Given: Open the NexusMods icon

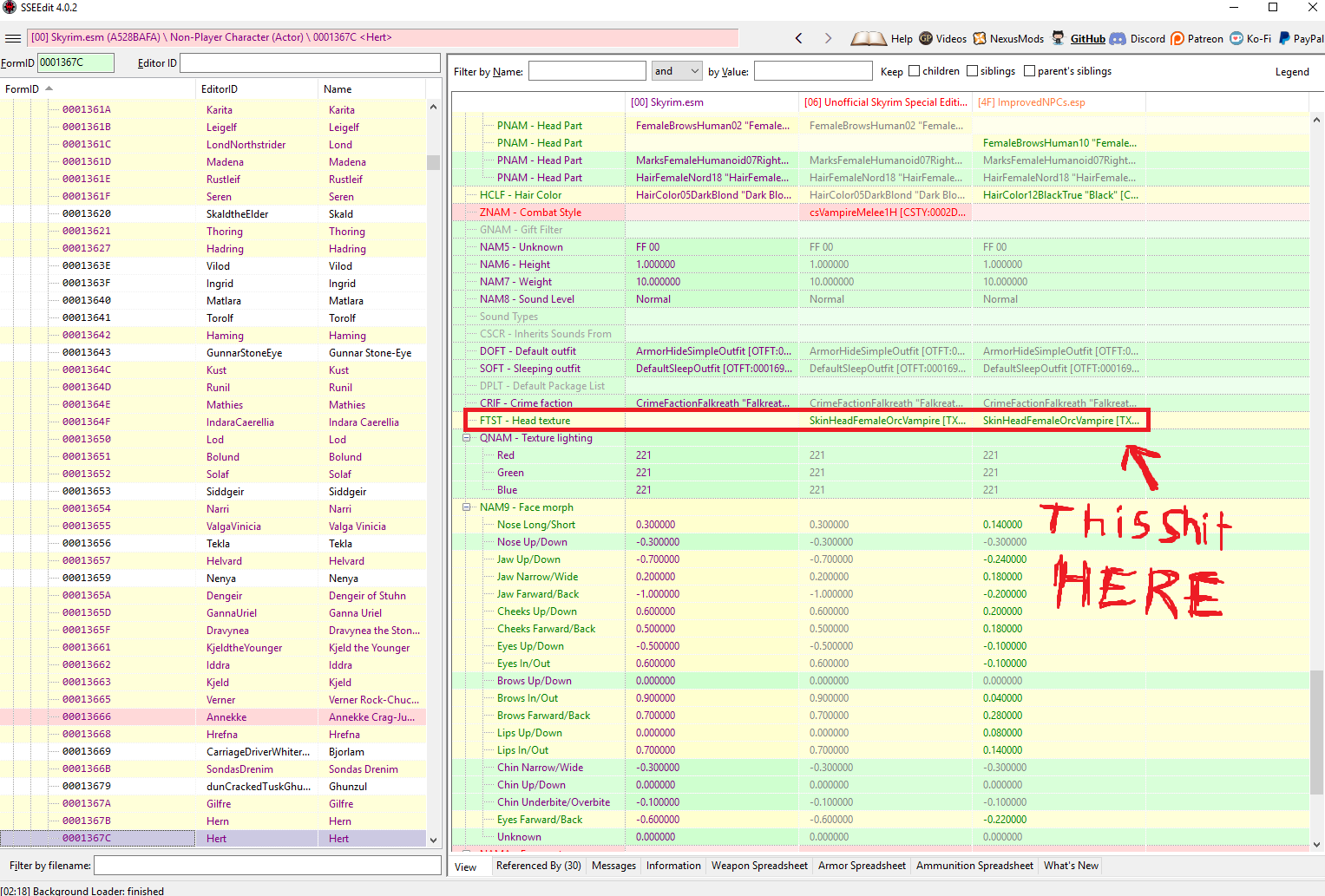Looking at the screenshot, I should click(x=980, y=38).
